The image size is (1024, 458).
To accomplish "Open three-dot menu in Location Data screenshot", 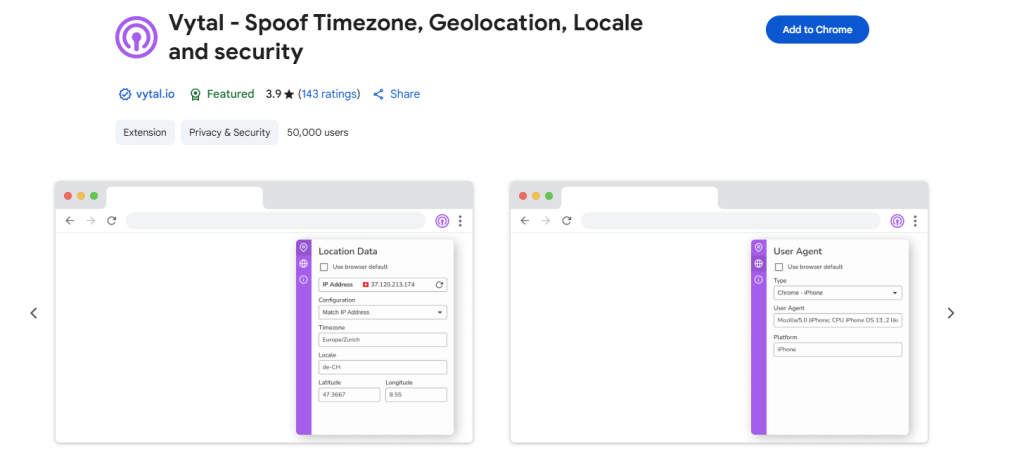I will coord(460,221).
